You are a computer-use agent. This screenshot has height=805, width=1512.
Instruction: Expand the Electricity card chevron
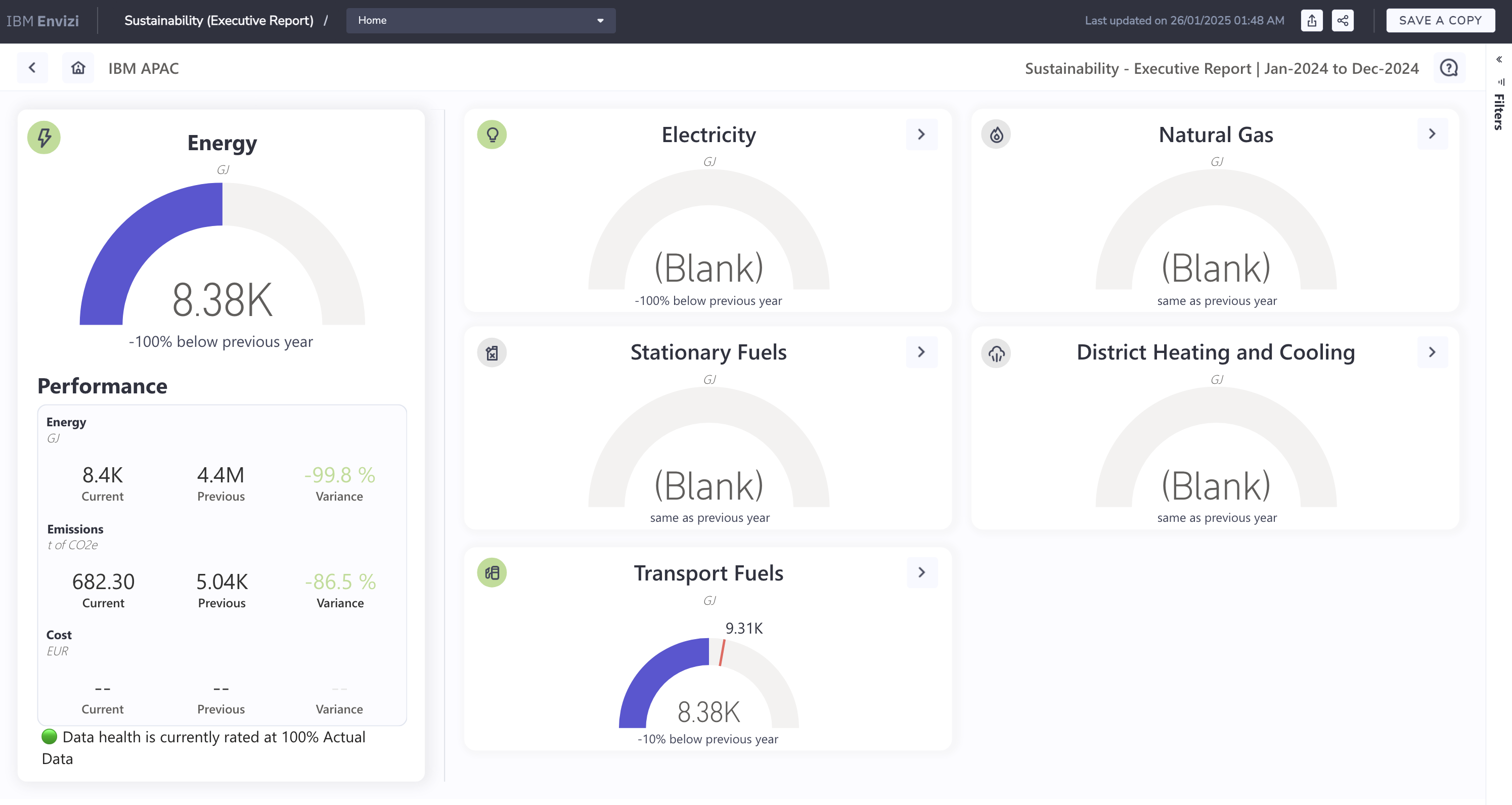tap(921, 135)
